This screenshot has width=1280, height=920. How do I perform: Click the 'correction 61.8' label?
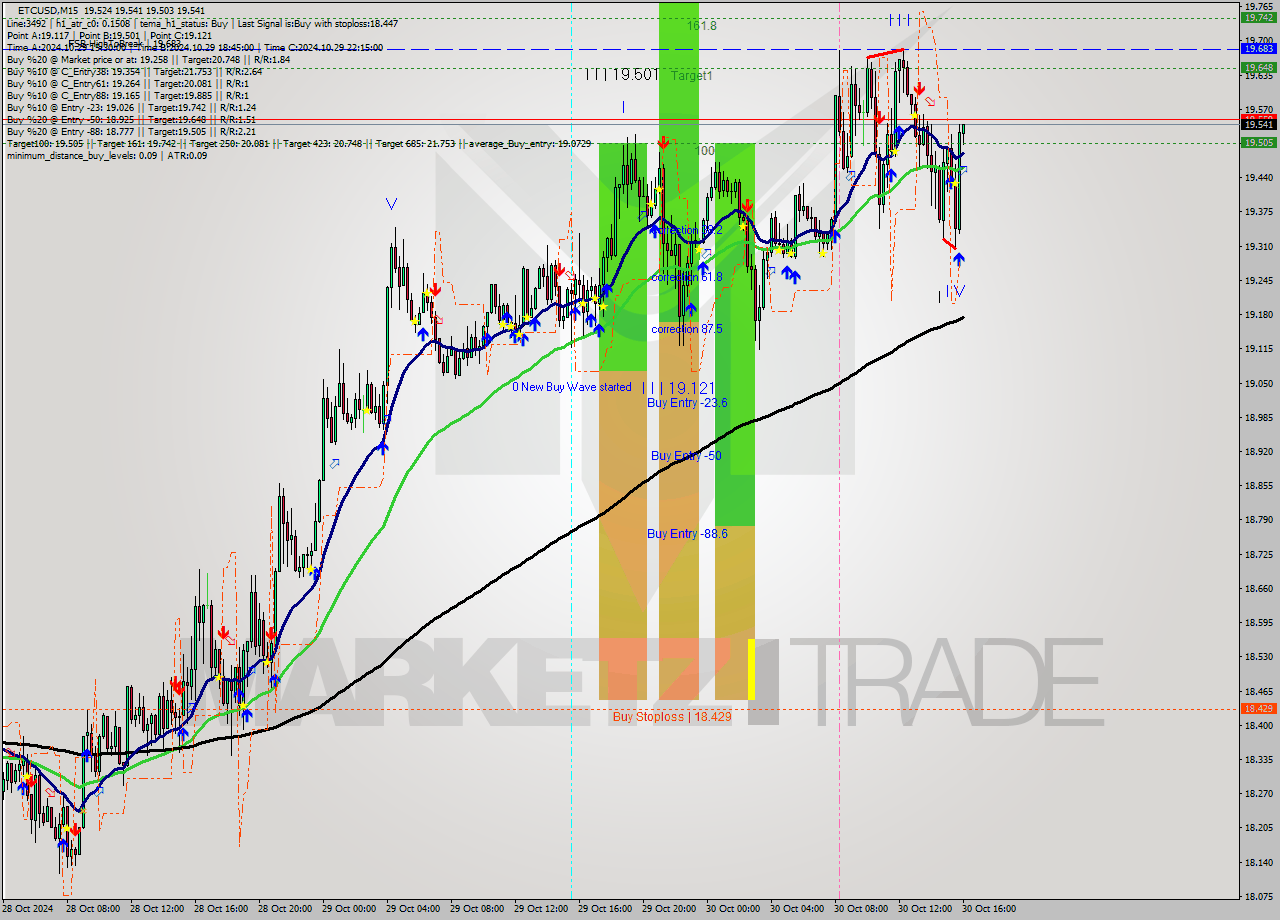686,277
